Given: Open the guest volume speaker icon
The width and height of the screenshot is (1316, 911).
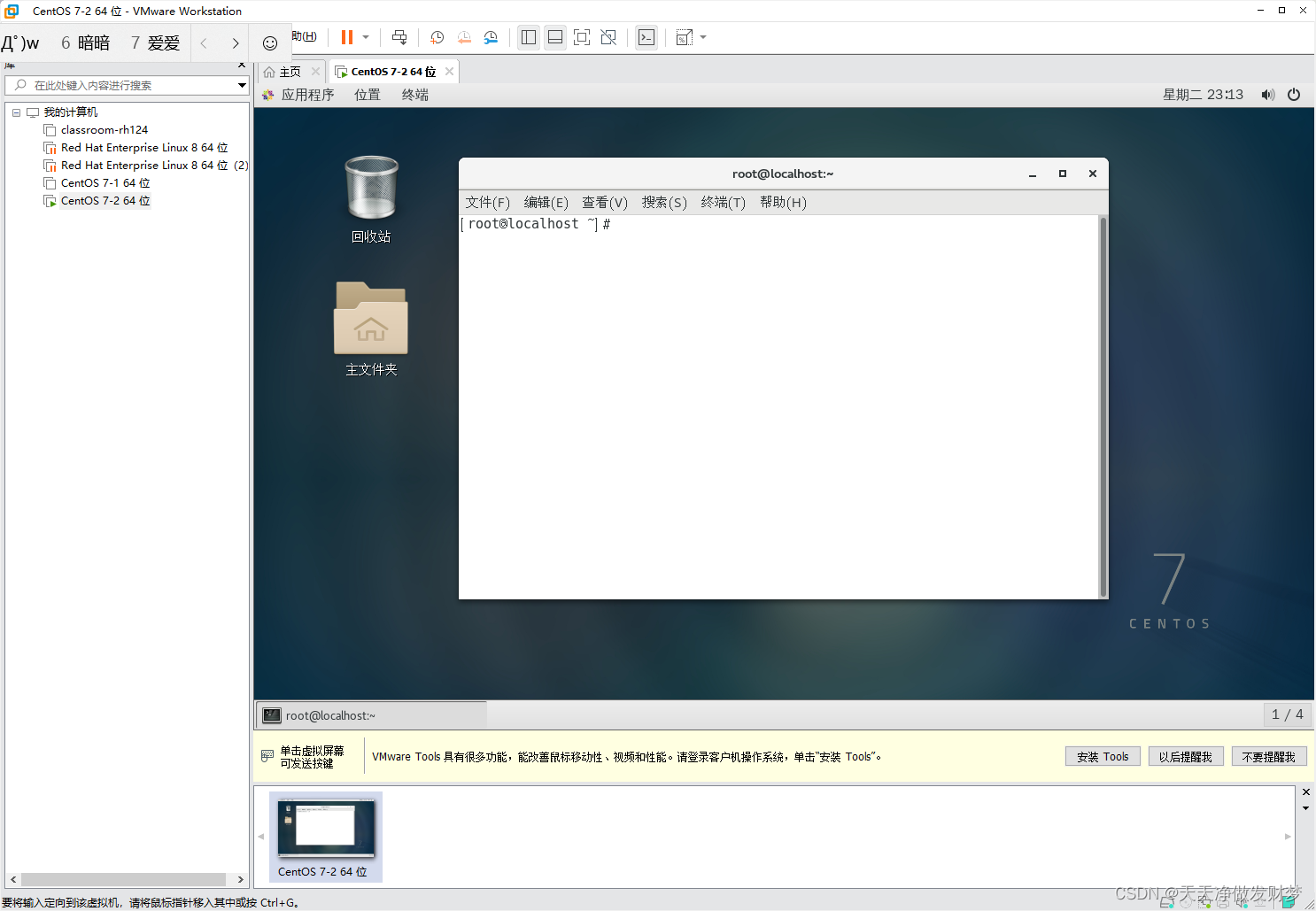Looking at the screenshot, I should (x=1268, y=95).
